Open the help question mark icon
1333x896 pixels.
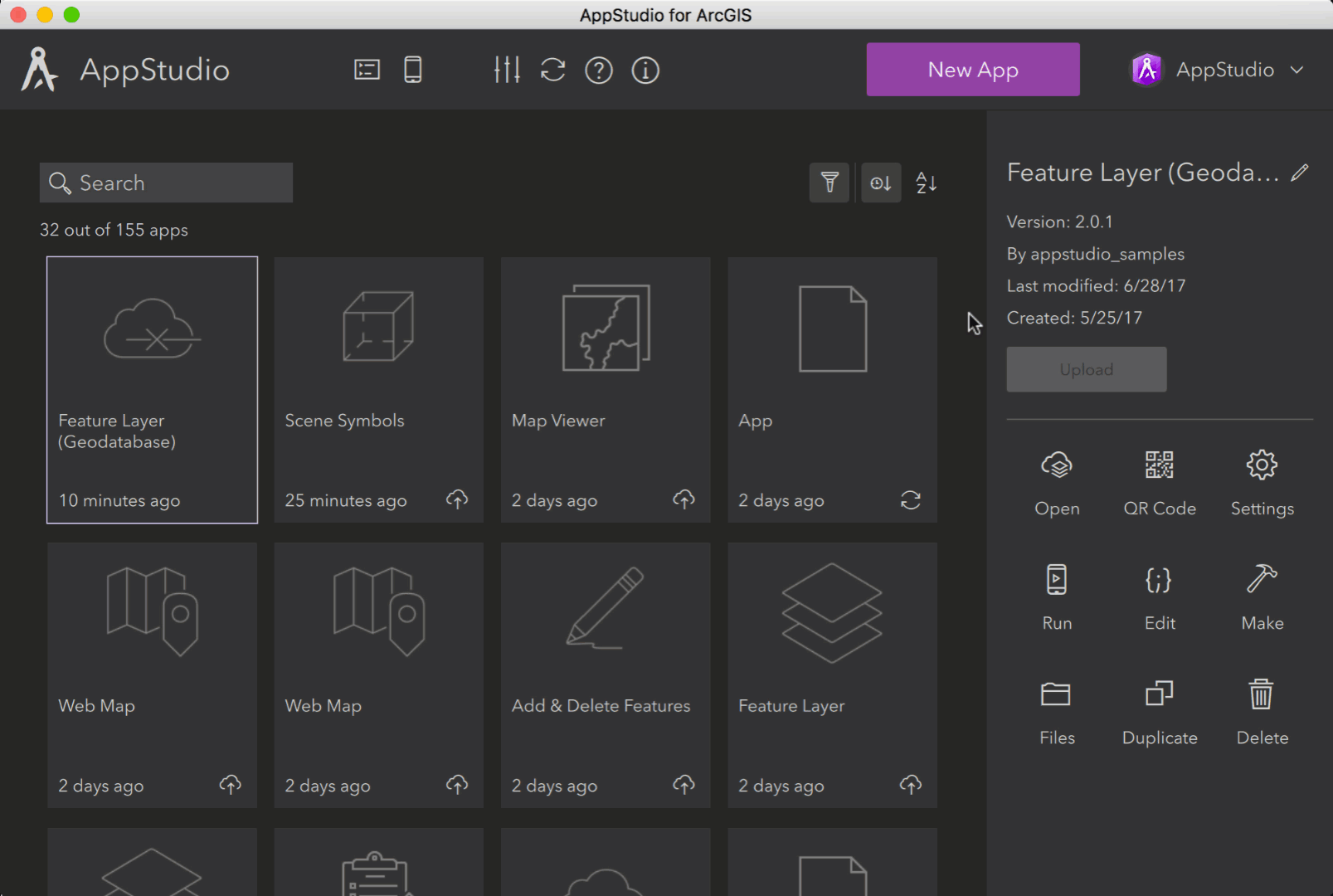pos(599,71)
